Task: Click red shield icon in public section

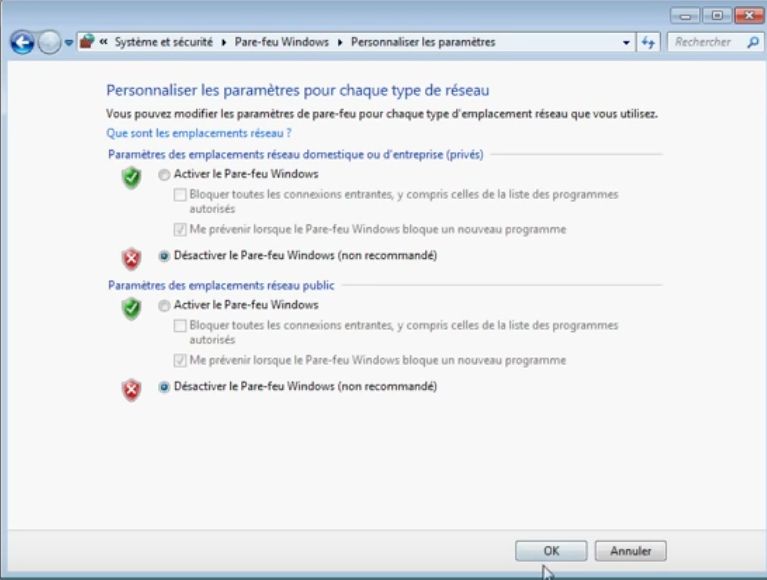Action: 132,390
